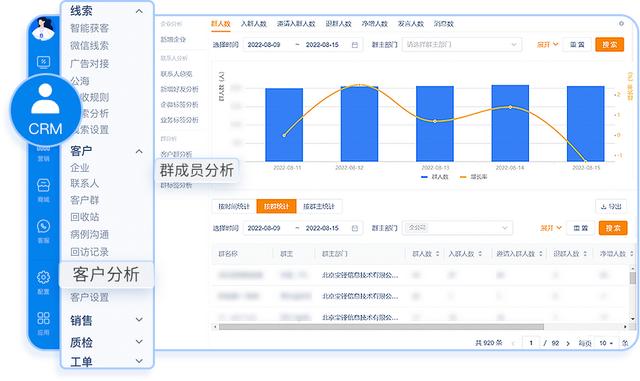Go to the previous page arrow in pagination
640x381 pixels.
click(x=513, y=343)
